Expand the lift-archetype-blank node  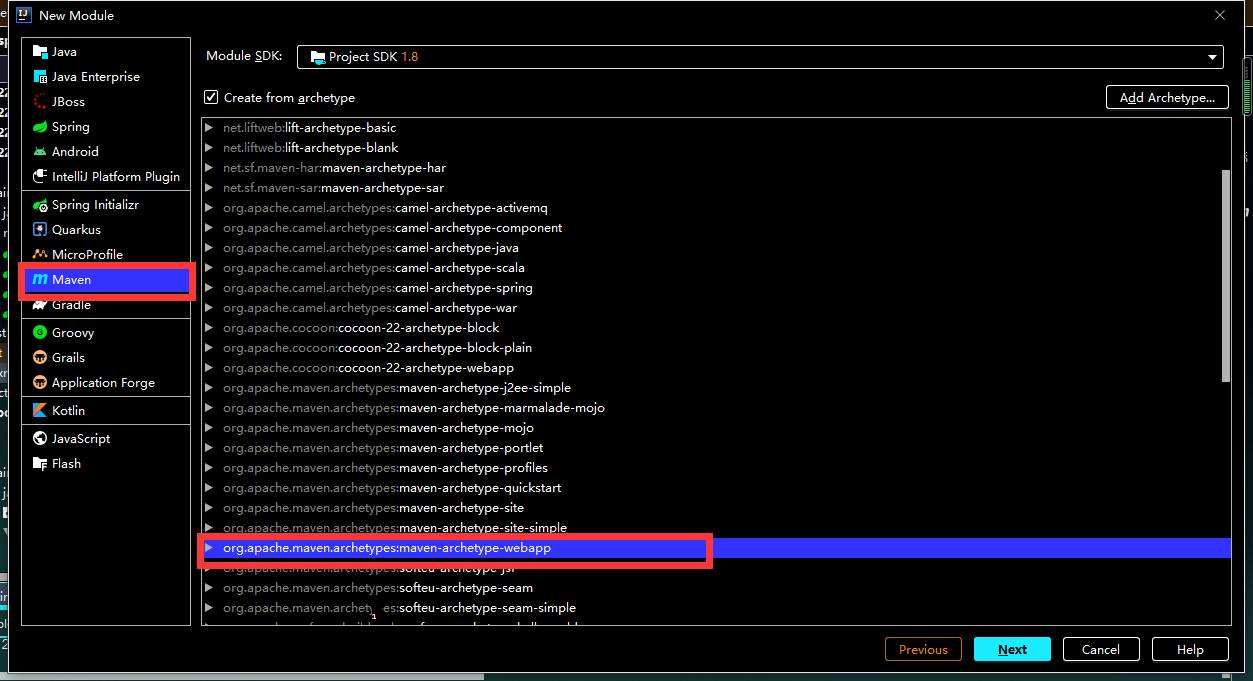click(x=209, y=148)
